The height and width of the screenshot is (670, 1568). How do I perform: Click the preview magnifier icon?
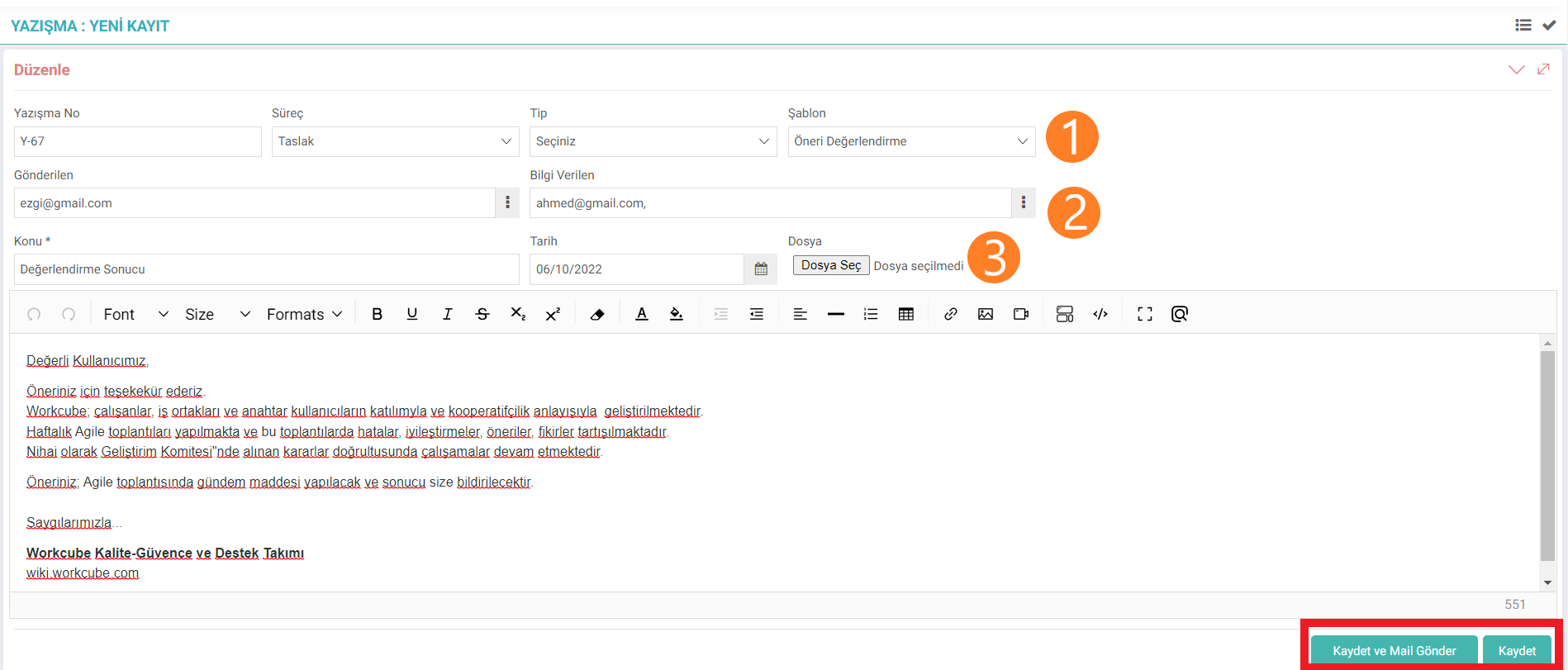tap(1180, 314)
